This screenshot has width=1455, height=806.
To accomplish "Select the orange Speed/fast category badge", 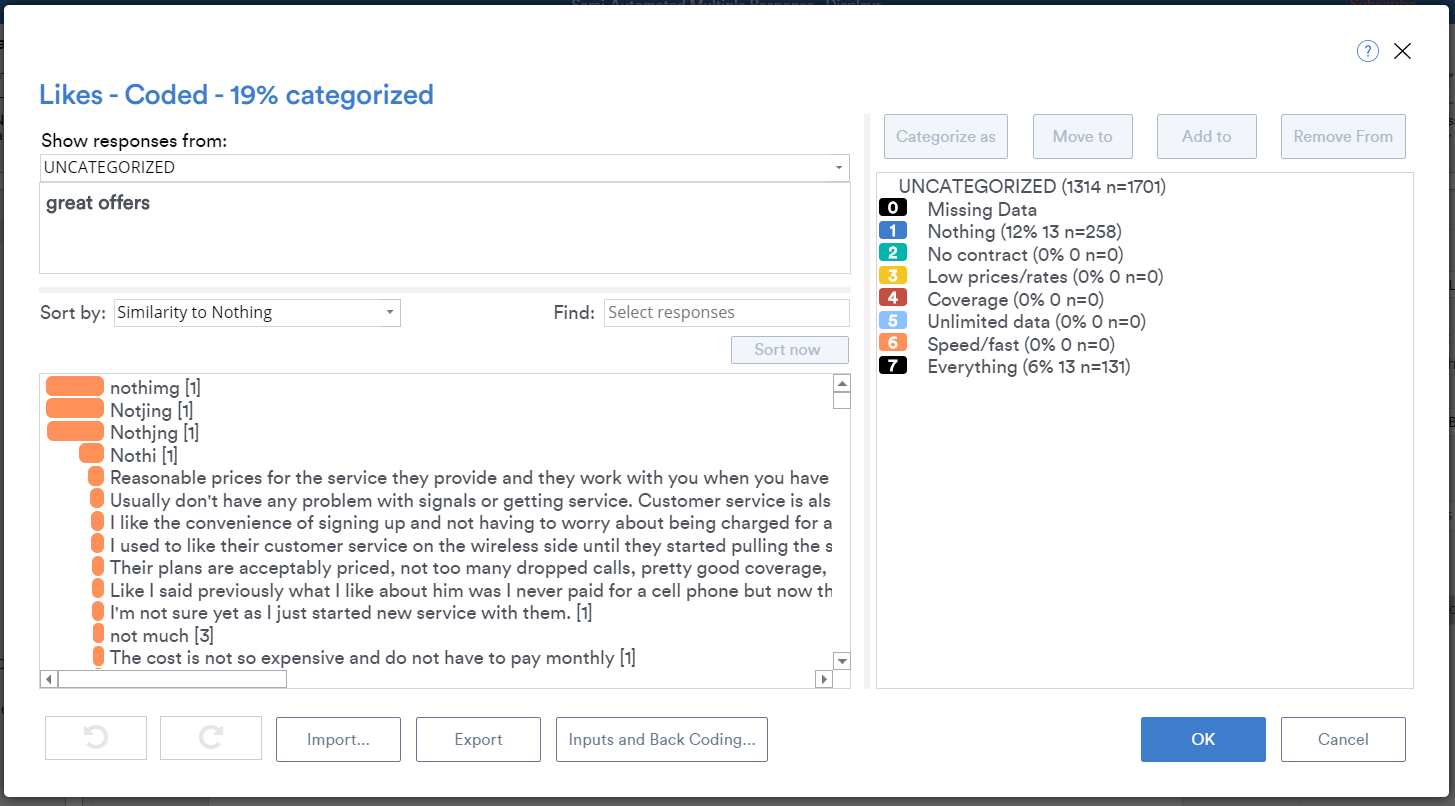I will (893, 344).
